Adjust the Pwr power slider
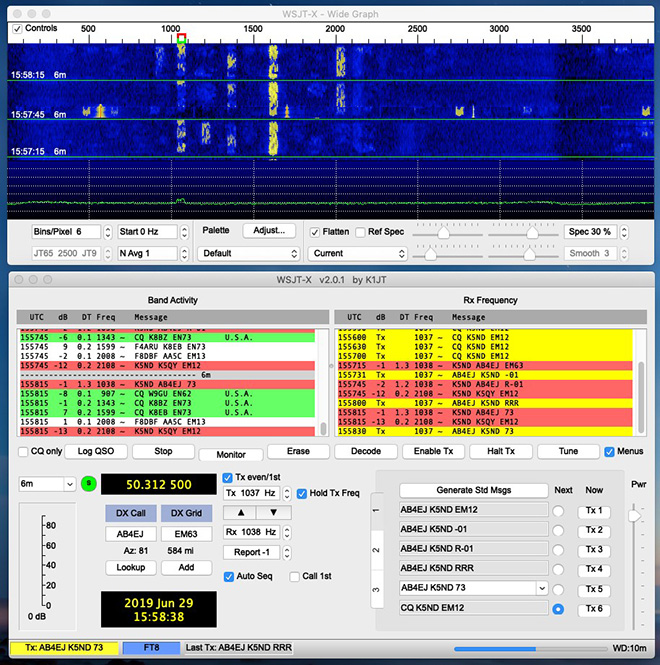This screenshot has height=665, width=660. point(632,515)
